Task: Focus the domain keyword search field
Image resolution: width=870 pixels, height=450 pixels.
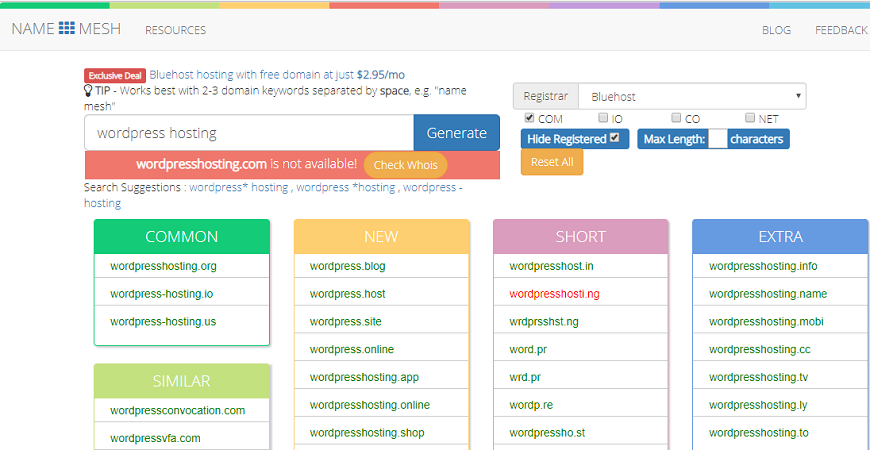Action: [249, 133]
